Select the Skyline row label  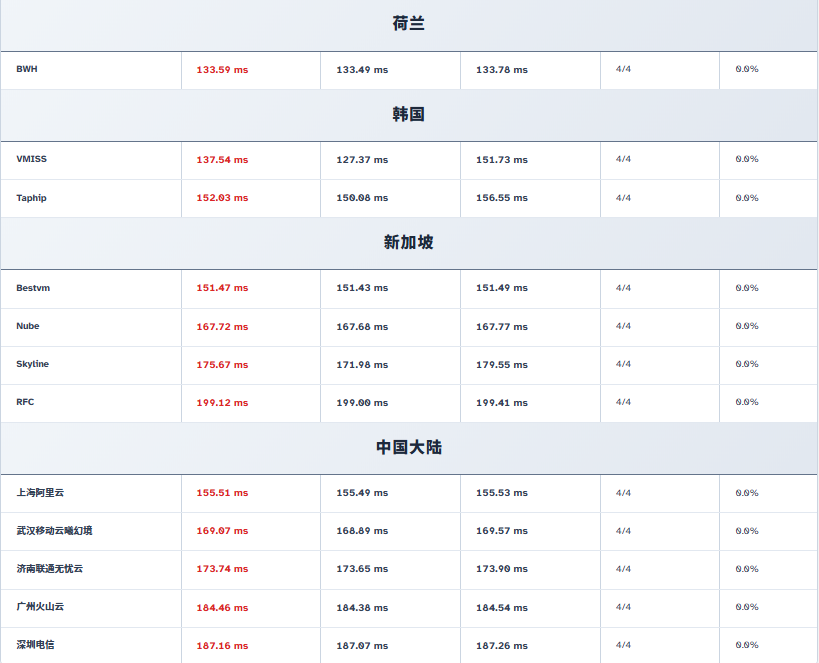coord(32,364)
